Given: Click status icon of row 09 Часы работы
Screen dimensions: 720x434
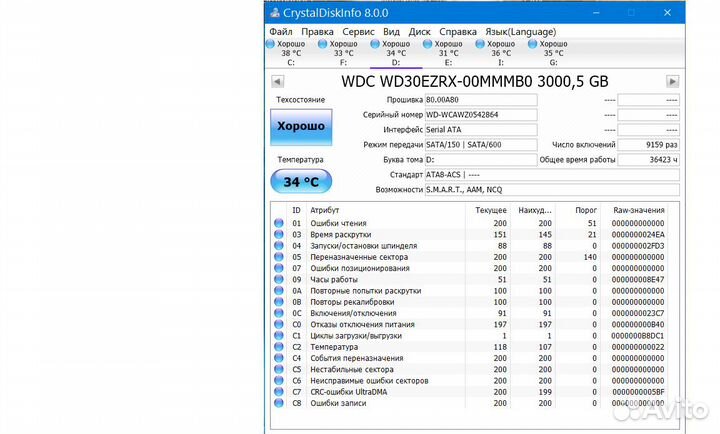Looking at the screenshot, I should [279, 279].
